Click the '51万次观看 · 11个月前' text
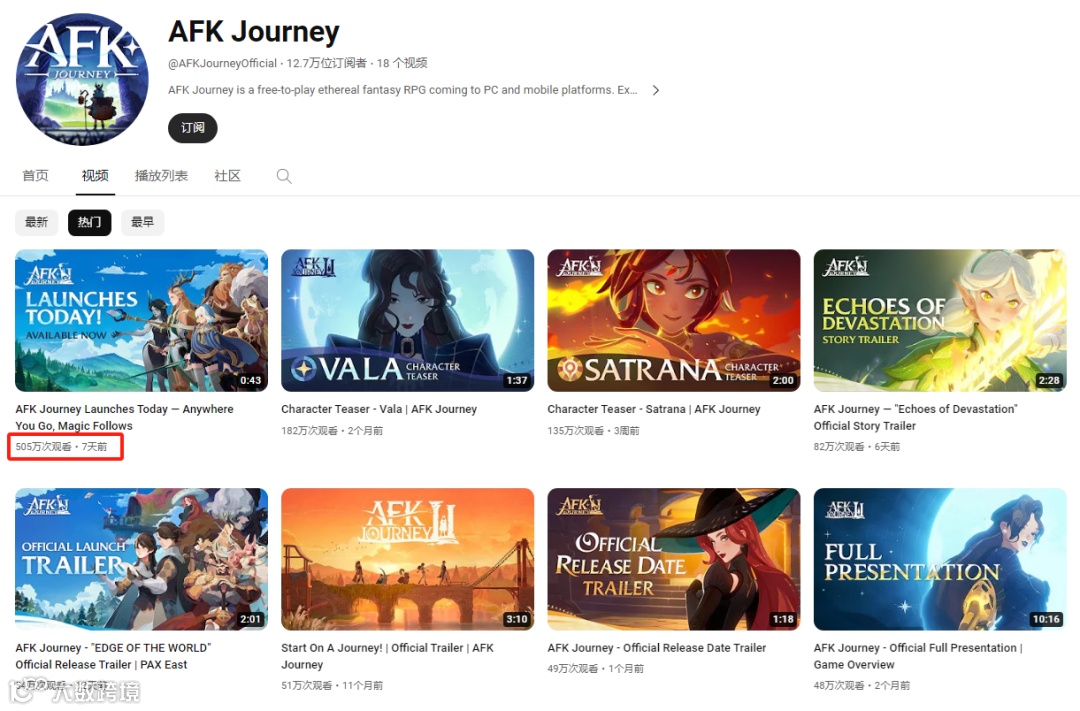The height and width of the screenshot is (711, 1080). (x=332, y=686)
